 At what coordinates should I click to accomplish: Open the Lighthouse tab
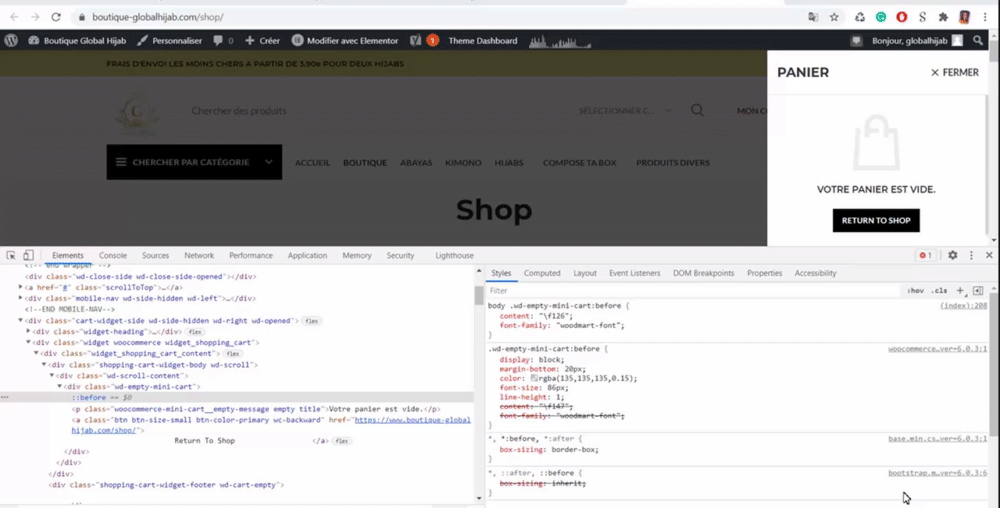point(454,255)
